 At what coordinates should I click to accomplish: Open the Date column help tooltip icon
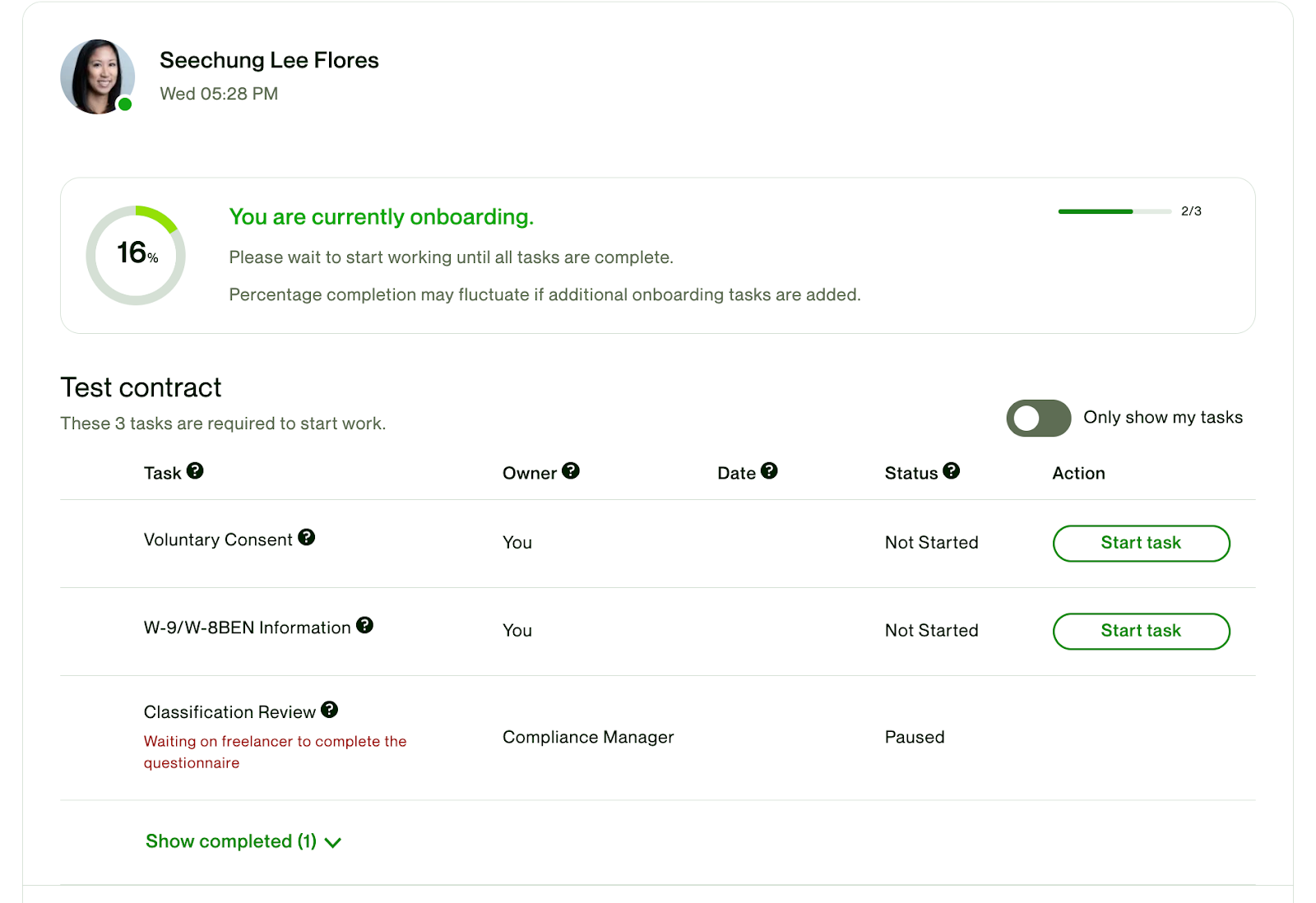(x=769, y=471)
